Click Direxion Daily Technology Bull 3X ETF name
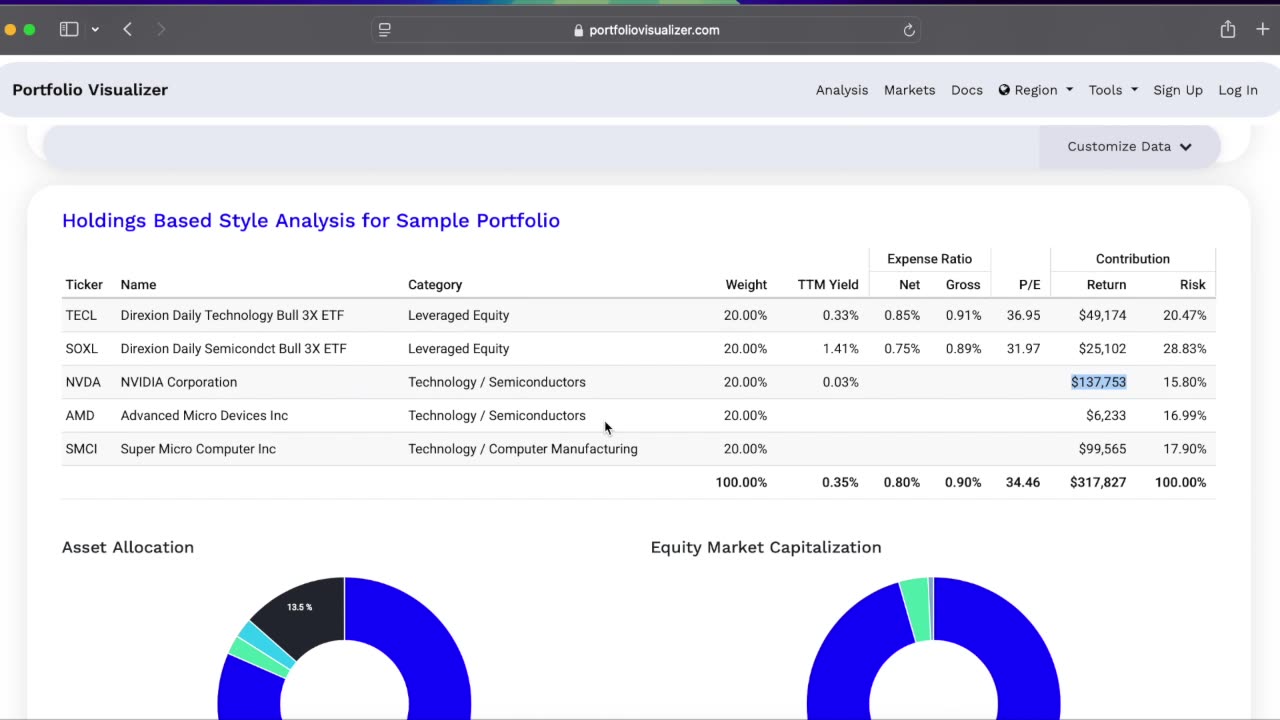The width and height of the screenshot is (1280, 720). point(232,315)
